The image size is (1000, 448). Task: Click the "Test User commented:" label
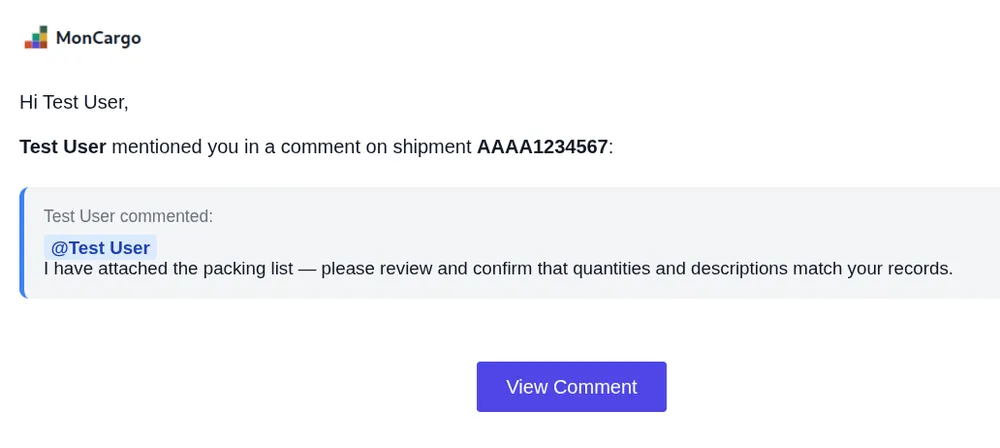[128, 216]
